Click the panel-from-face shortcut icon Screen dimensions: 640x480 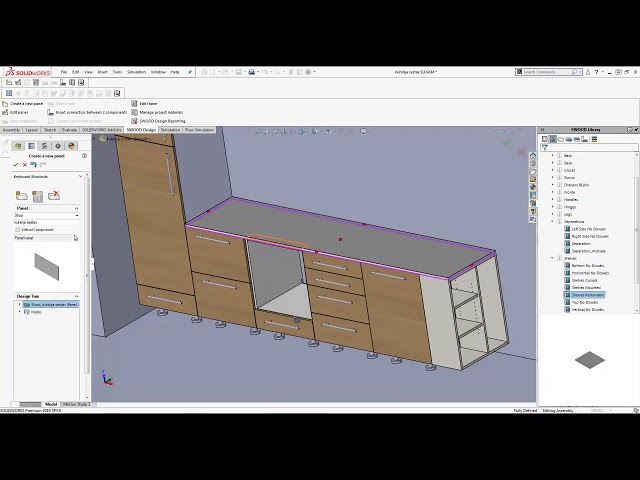(22, 196)
